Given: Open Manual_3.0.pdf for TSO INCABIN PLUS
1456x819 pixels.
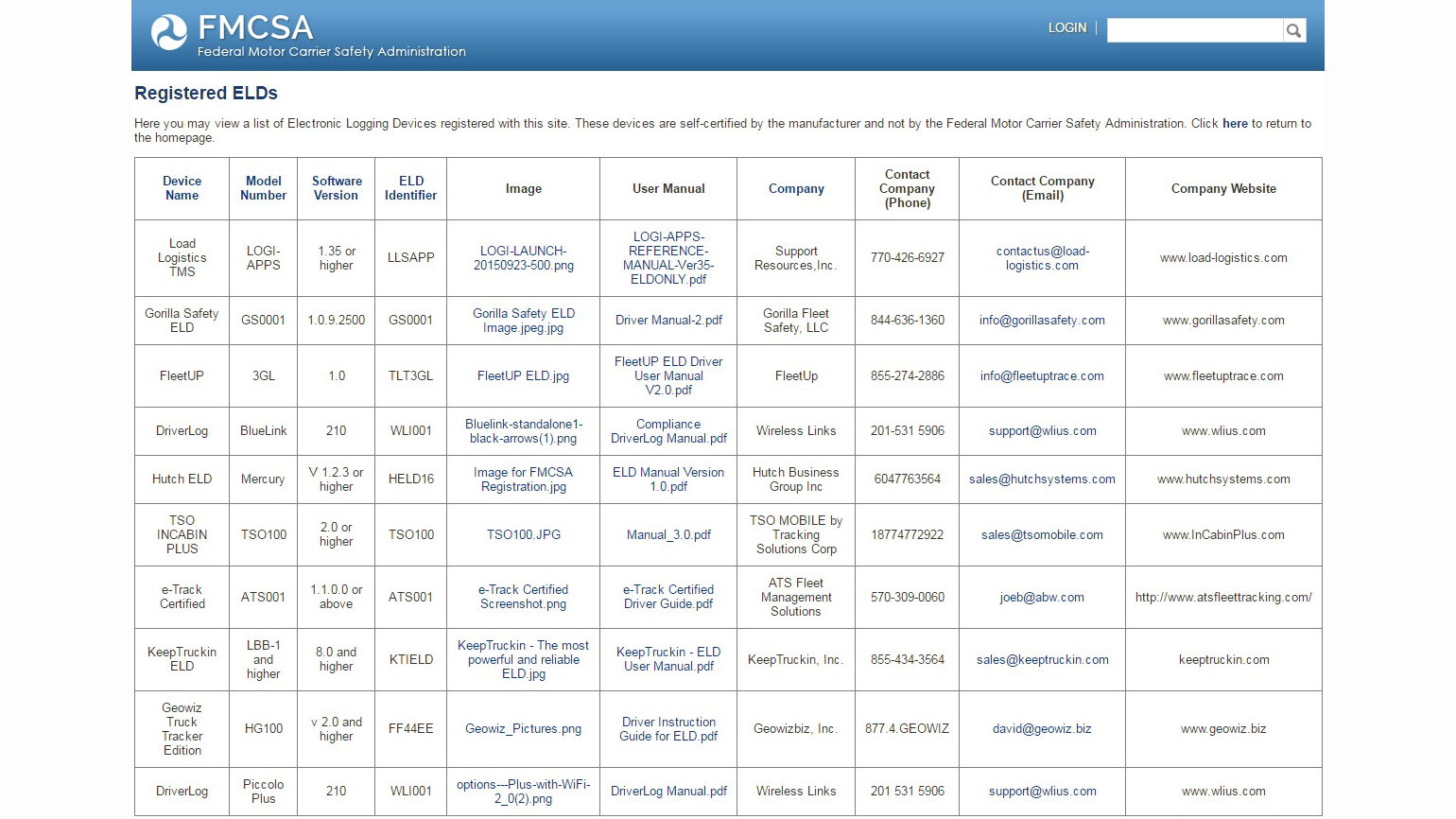Looking at the screenshot, I should point(668,534).
